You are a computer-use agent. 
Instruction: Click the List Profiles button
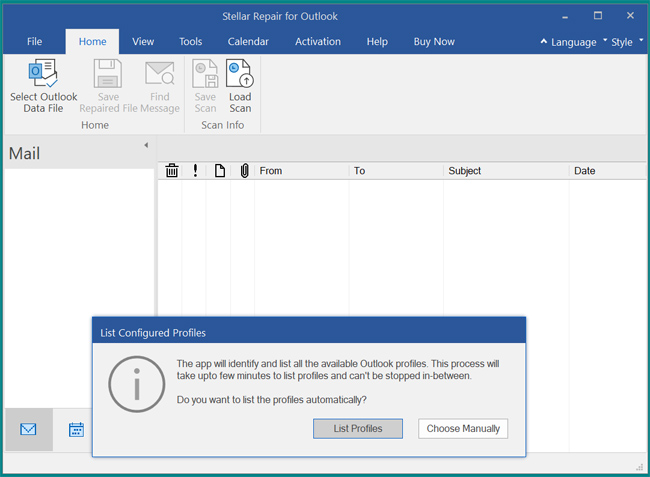coord(358,429)
